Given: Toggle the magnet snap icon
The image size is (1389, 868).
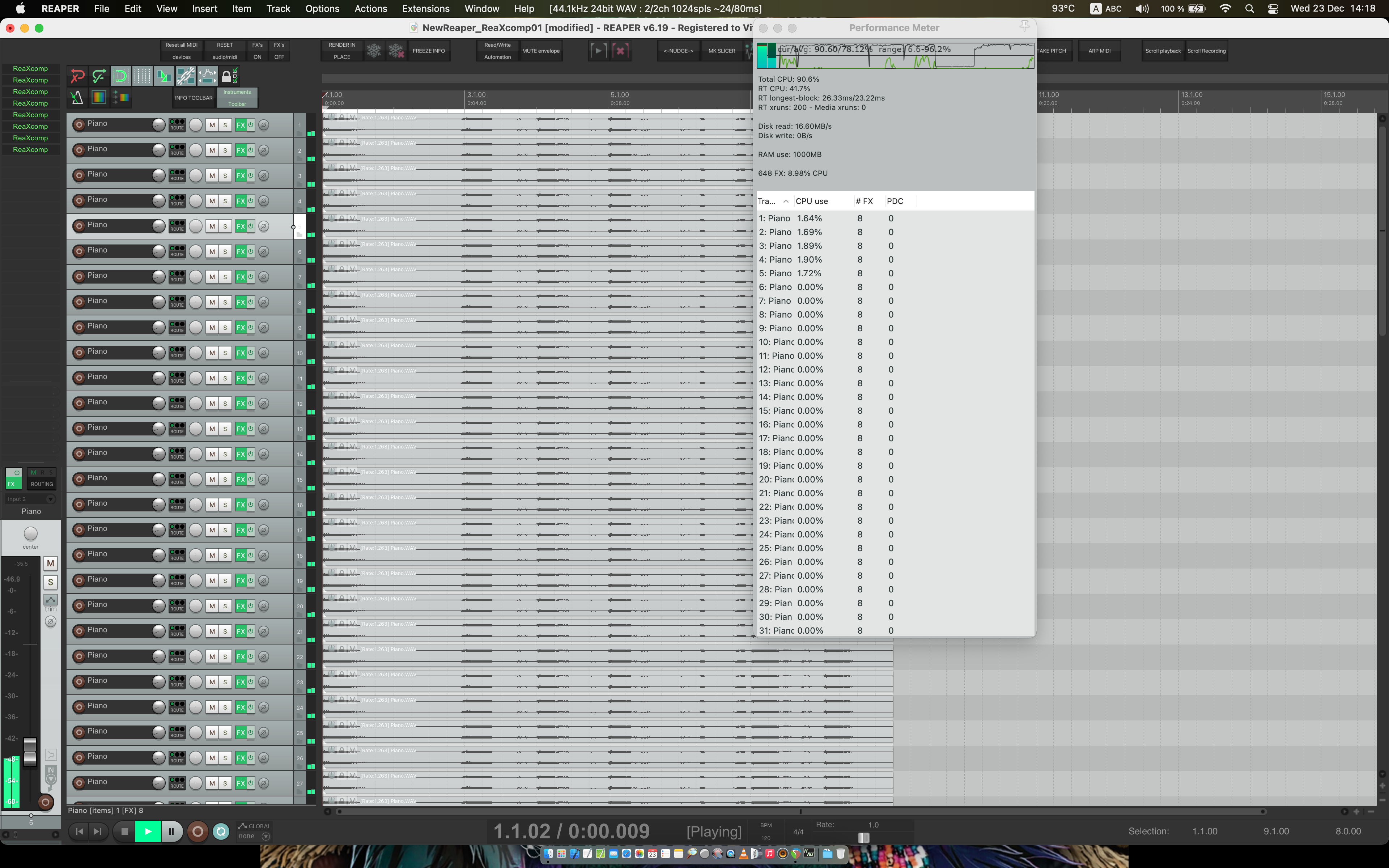Looking at the screenshot, I should pos(120,76).
